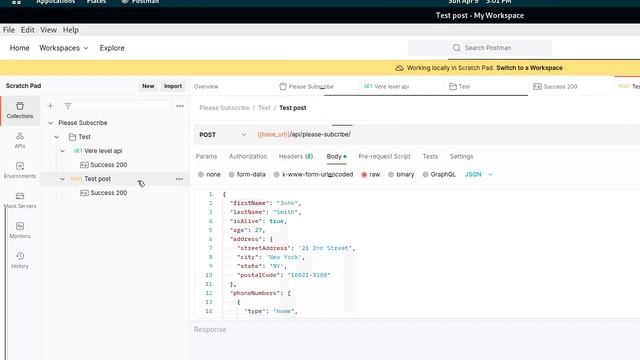This screenshot has height=360, width=640.
Task: Click the plus icon to create collection
Action: (51, 106)
